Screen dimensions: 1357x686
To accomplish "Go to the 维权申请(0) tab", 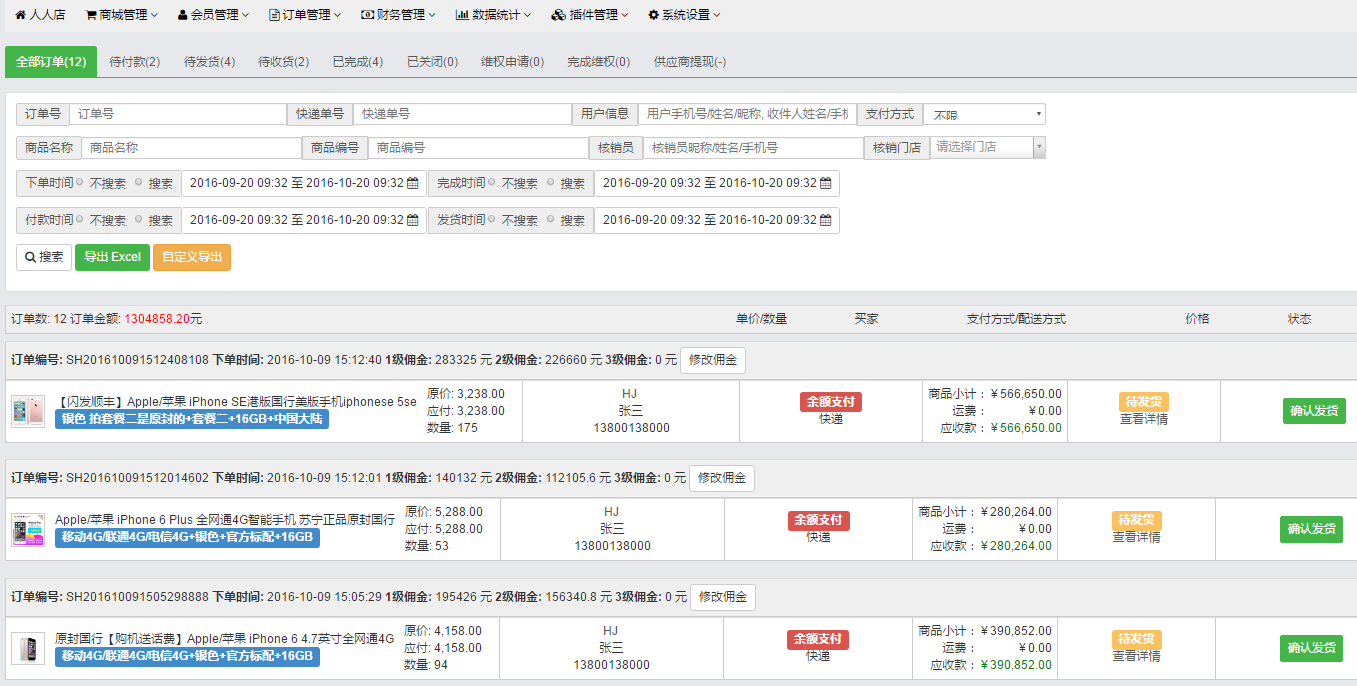I will pos(512,62).
